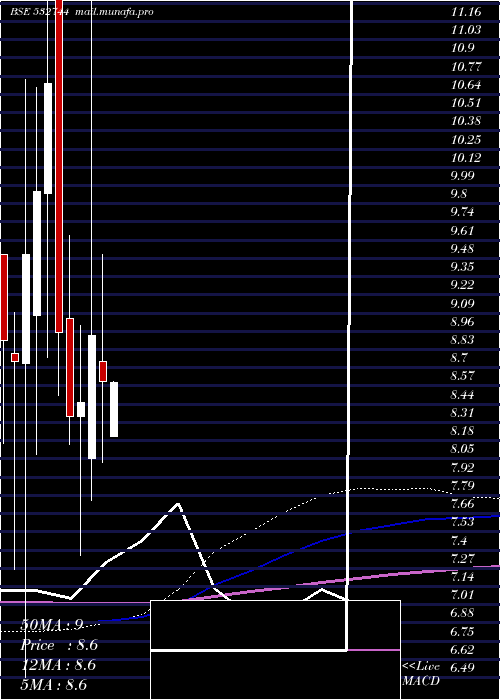Click the 9.48 price axis label
This screenshot has height=700, width=500.
[x=463, y=249]
